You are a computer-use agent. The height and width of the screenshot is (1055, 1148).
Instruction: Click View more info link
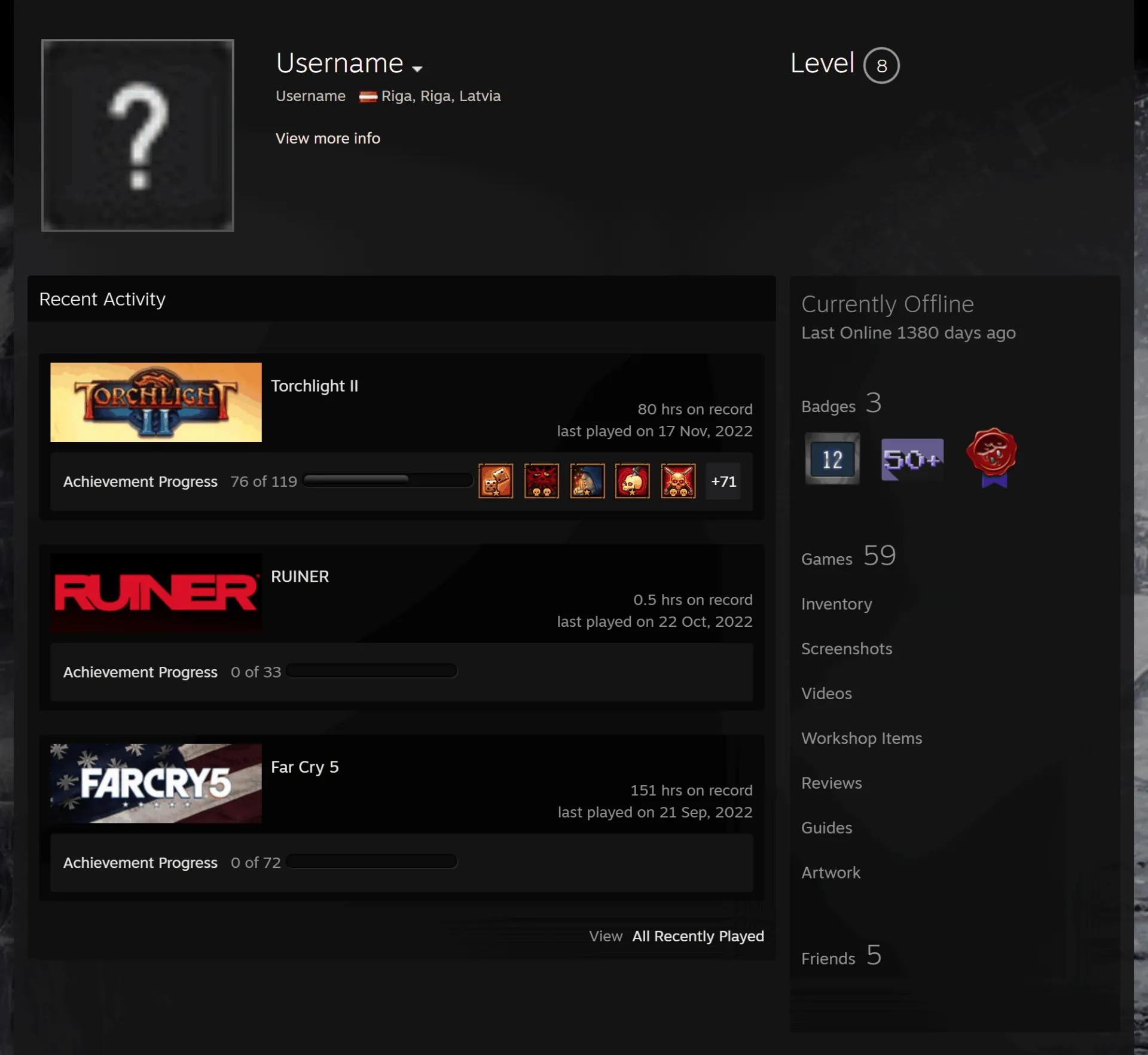328,138
